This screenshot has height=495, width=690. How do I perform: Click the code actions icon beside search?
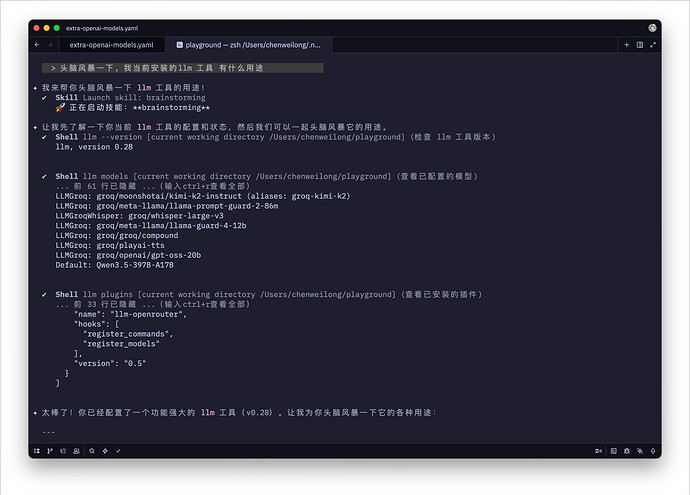(104, 451)
